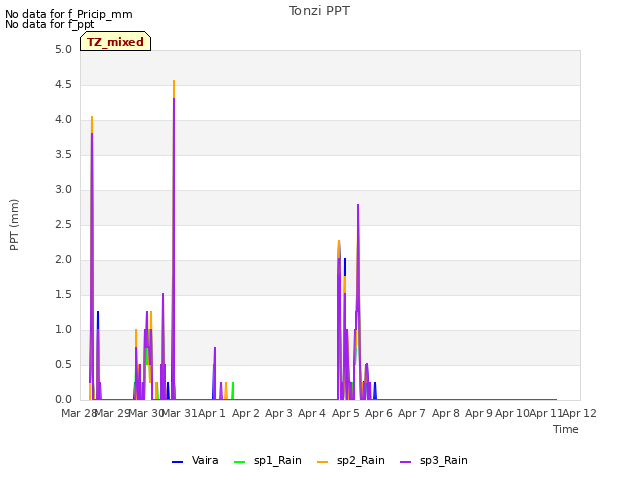Click the 5.0 y-axis tick label
Image resolution: width=640 pixels, height=480 pixels.
(x=63, y=50)
